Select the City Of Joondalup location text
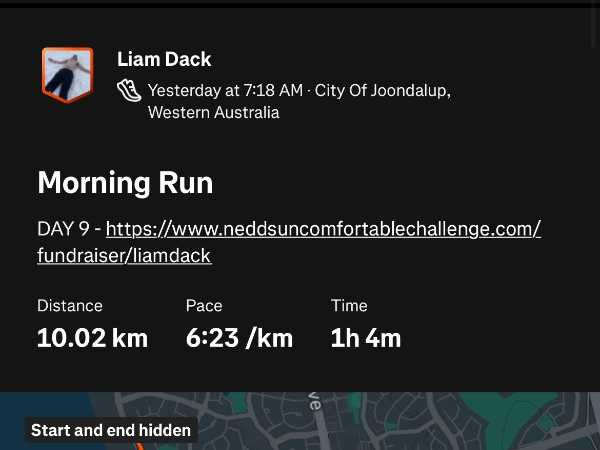Screen dimensions: 600x450 (x=382, y=91)
